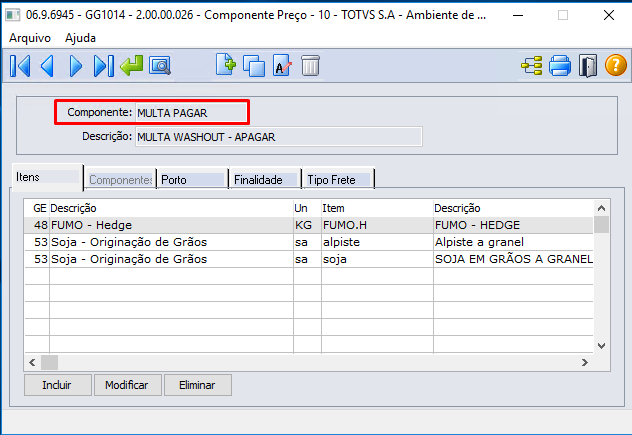
Task: Select the SOJA EM GRÃOS A GRANEL row
Action: (309, 259)
